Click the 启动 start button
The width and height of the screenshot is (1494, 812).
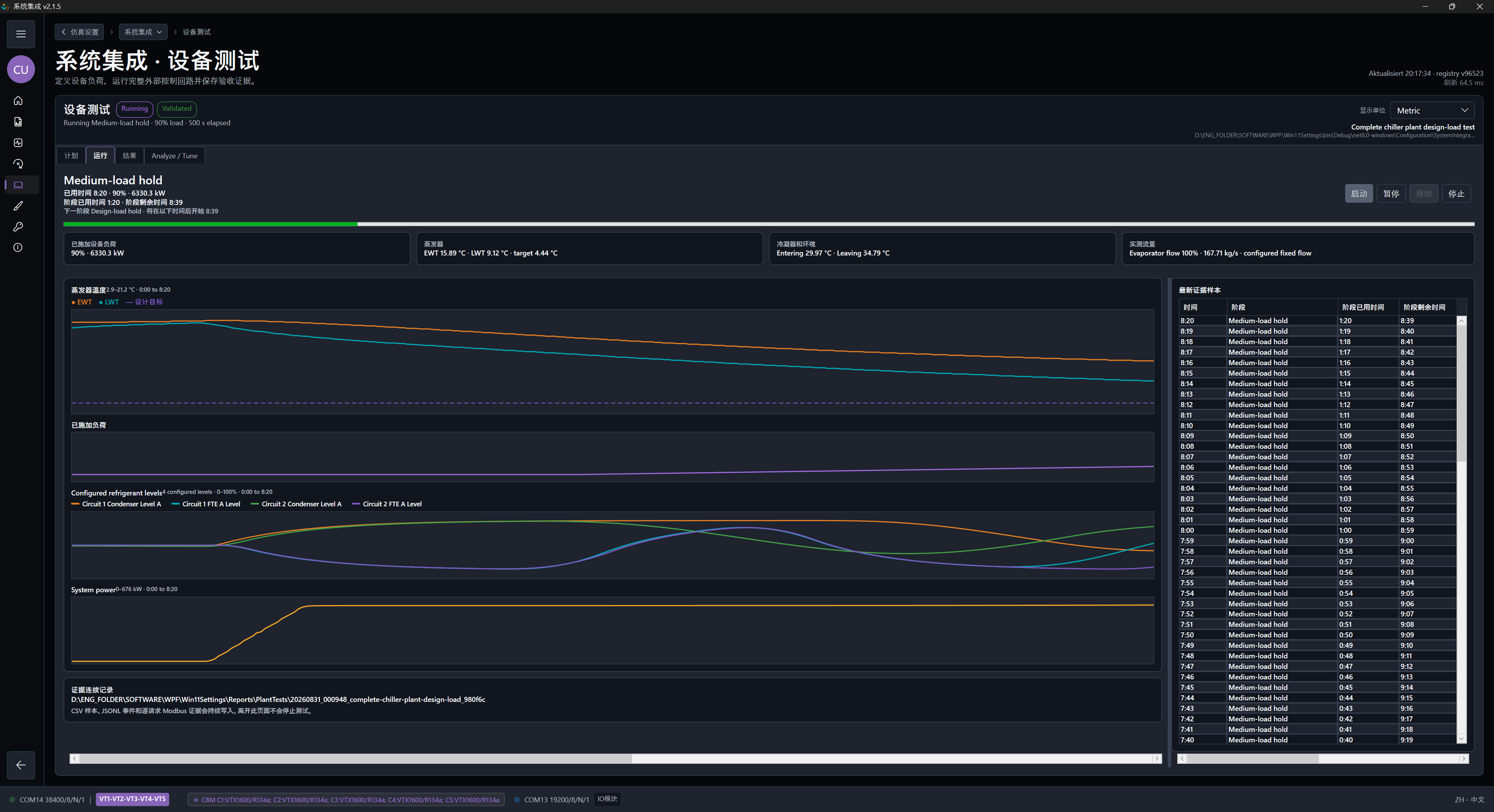coord(1359,194)
